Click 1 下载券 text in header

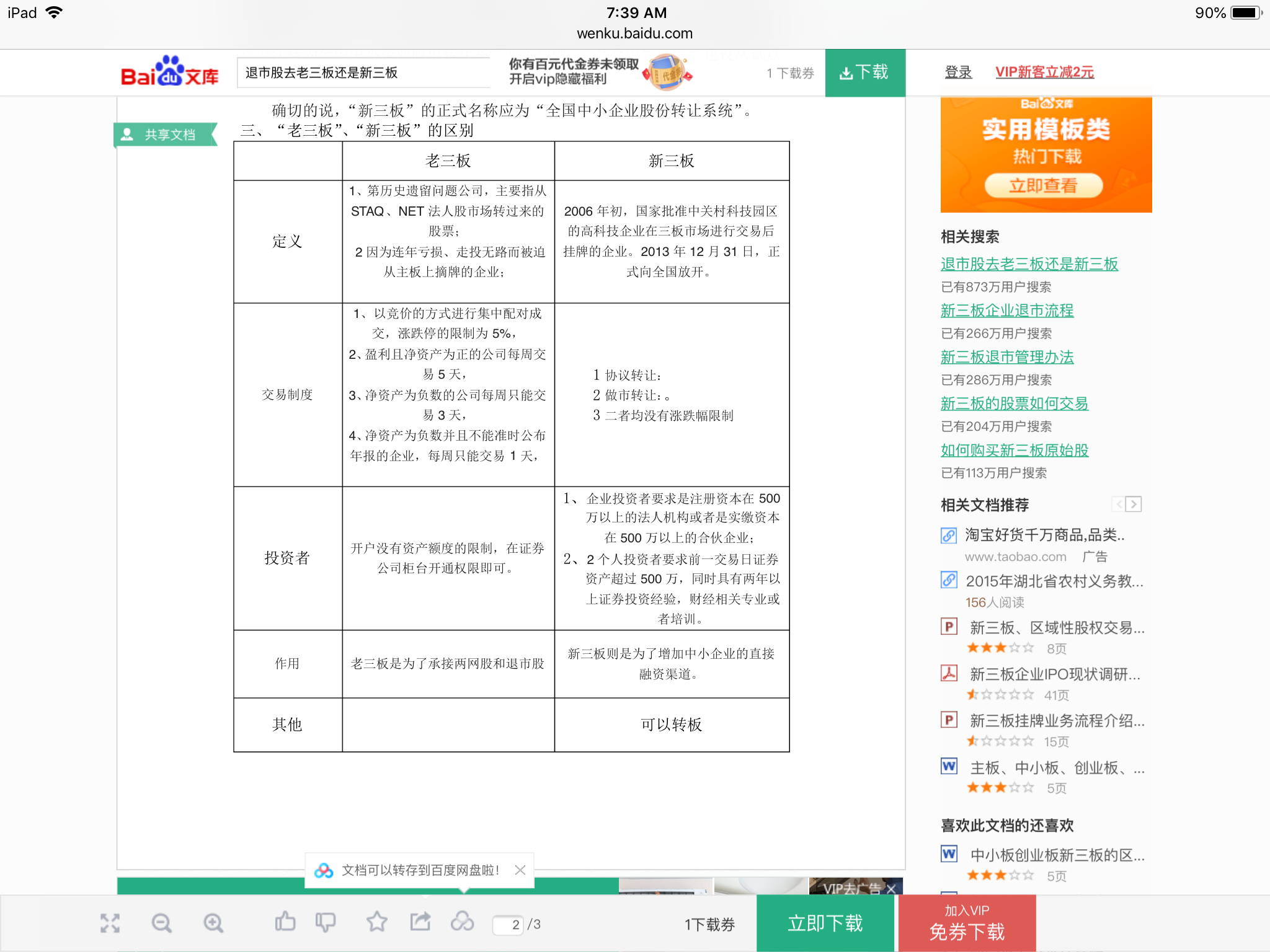coord(790,73)
